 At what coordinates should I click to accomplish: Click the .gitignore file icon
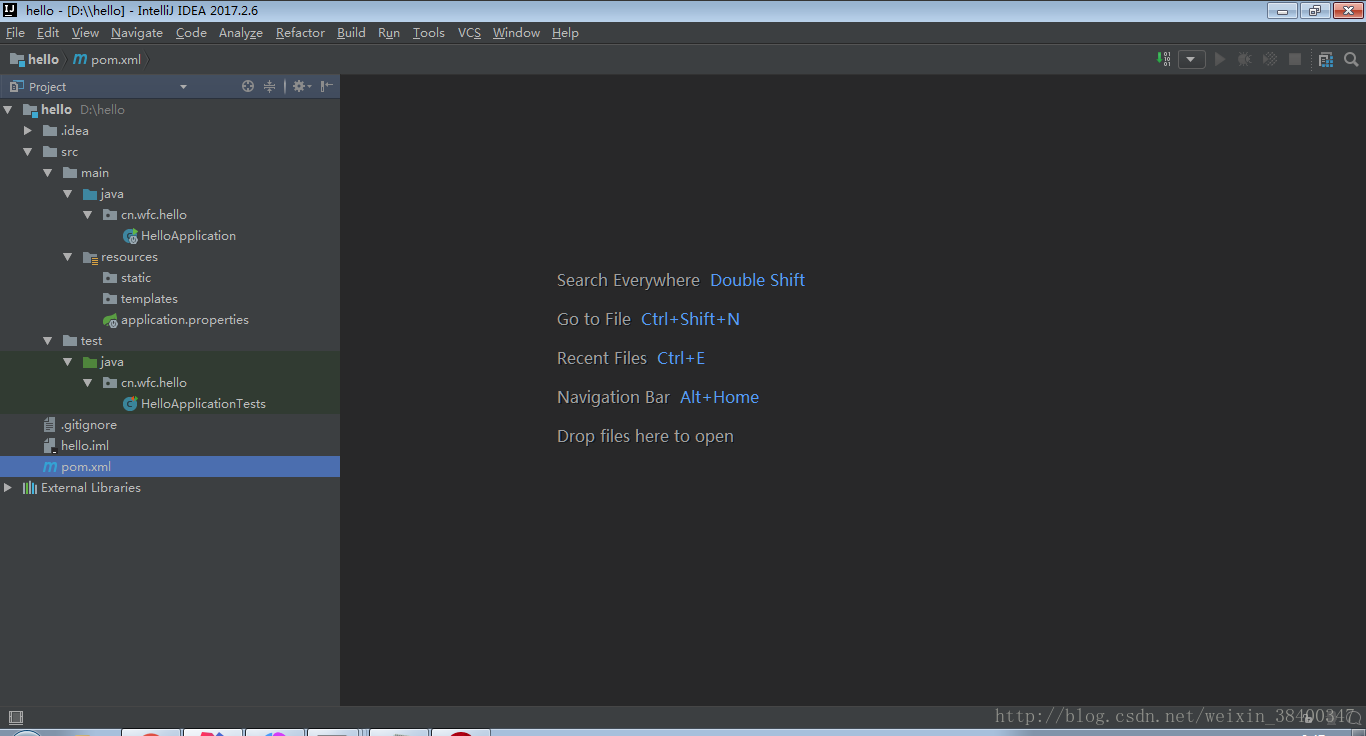click(50, 425)
